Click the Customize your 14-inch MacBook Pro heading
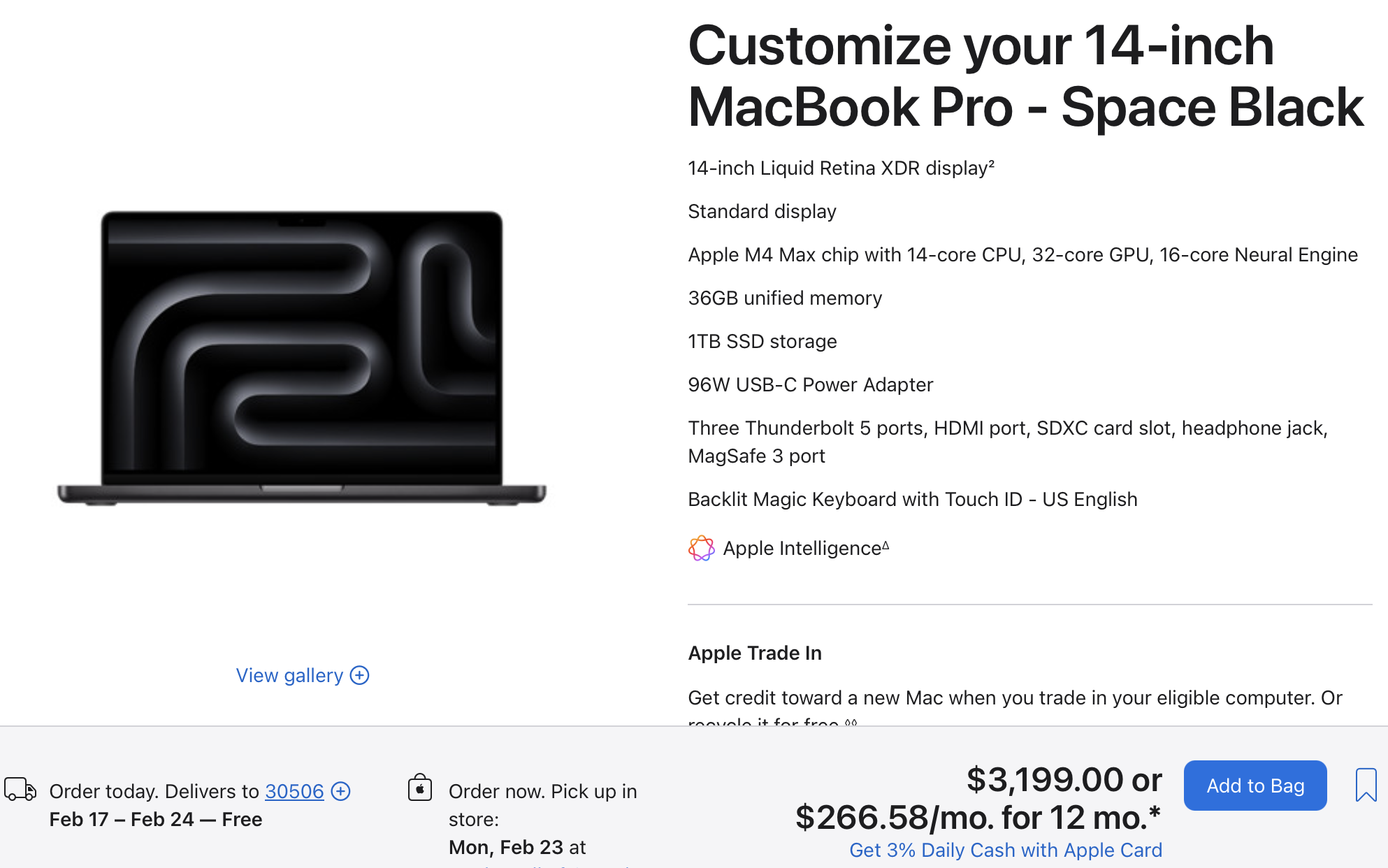1388x868 pixels. pyautogui.click(x=1025, y=76)
